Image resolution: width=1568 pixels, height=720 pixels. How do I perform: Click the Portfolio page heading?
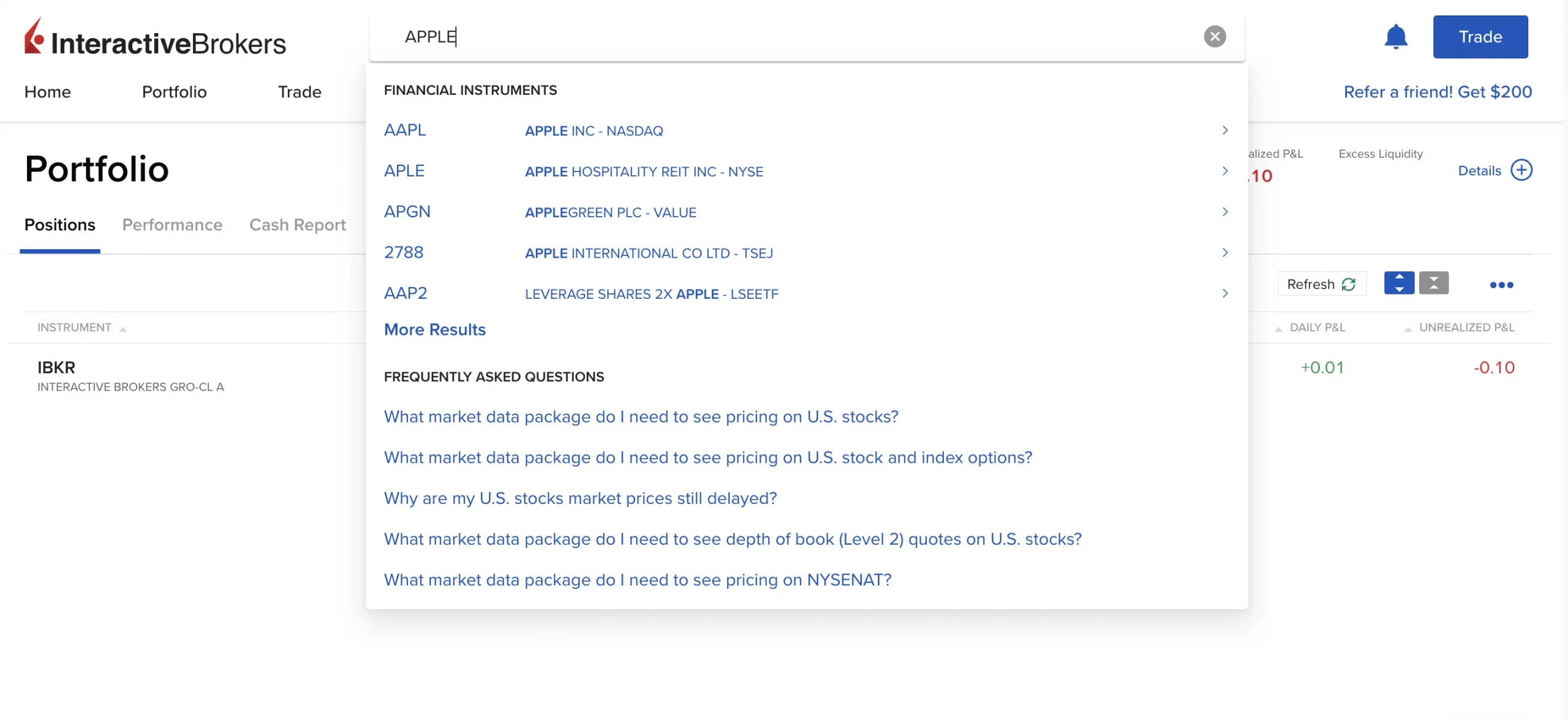pyautogui.click(x=97, y=169)
